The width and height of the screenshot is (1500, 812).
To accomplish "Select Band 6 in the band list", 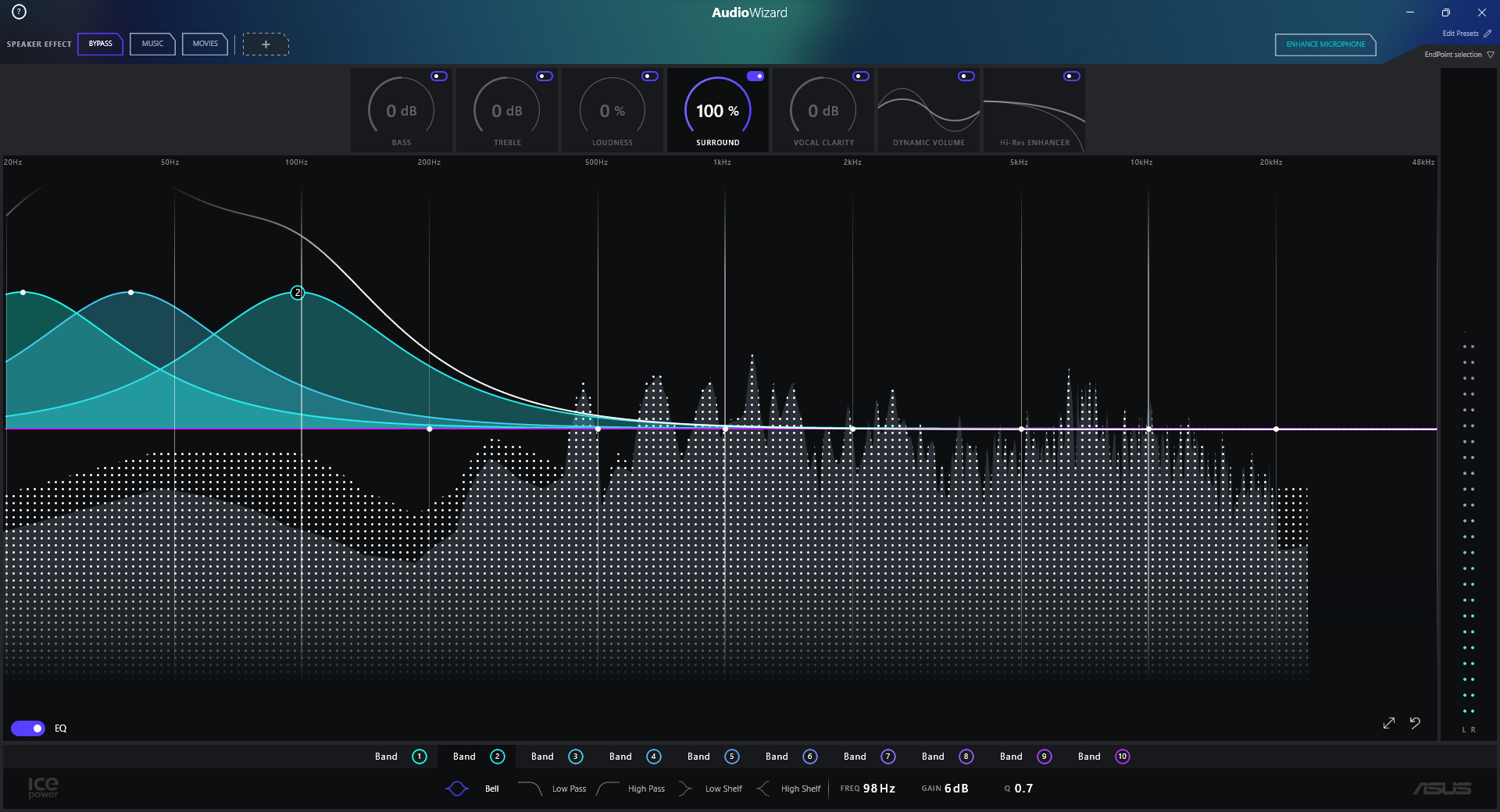I will pos(791,757).
